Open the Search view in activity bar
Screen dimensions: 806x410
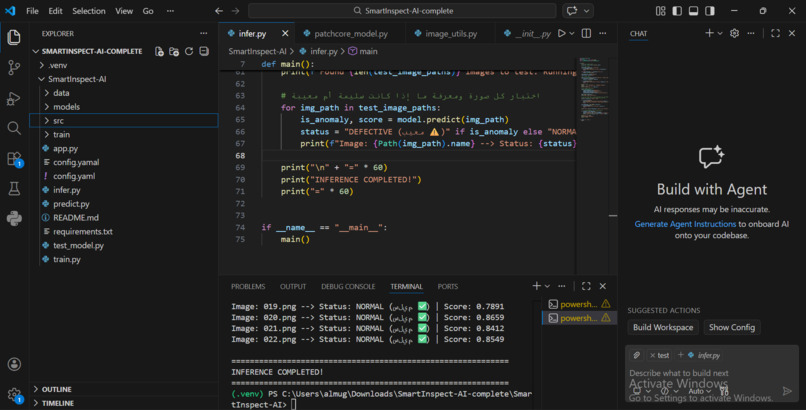click(x=14, y=128)
